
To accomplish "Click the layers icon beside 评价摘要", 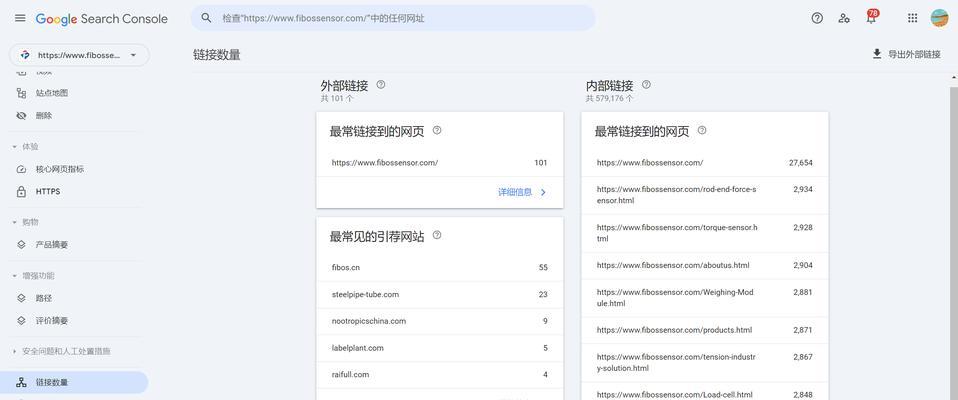I will [x=21, y=321].
